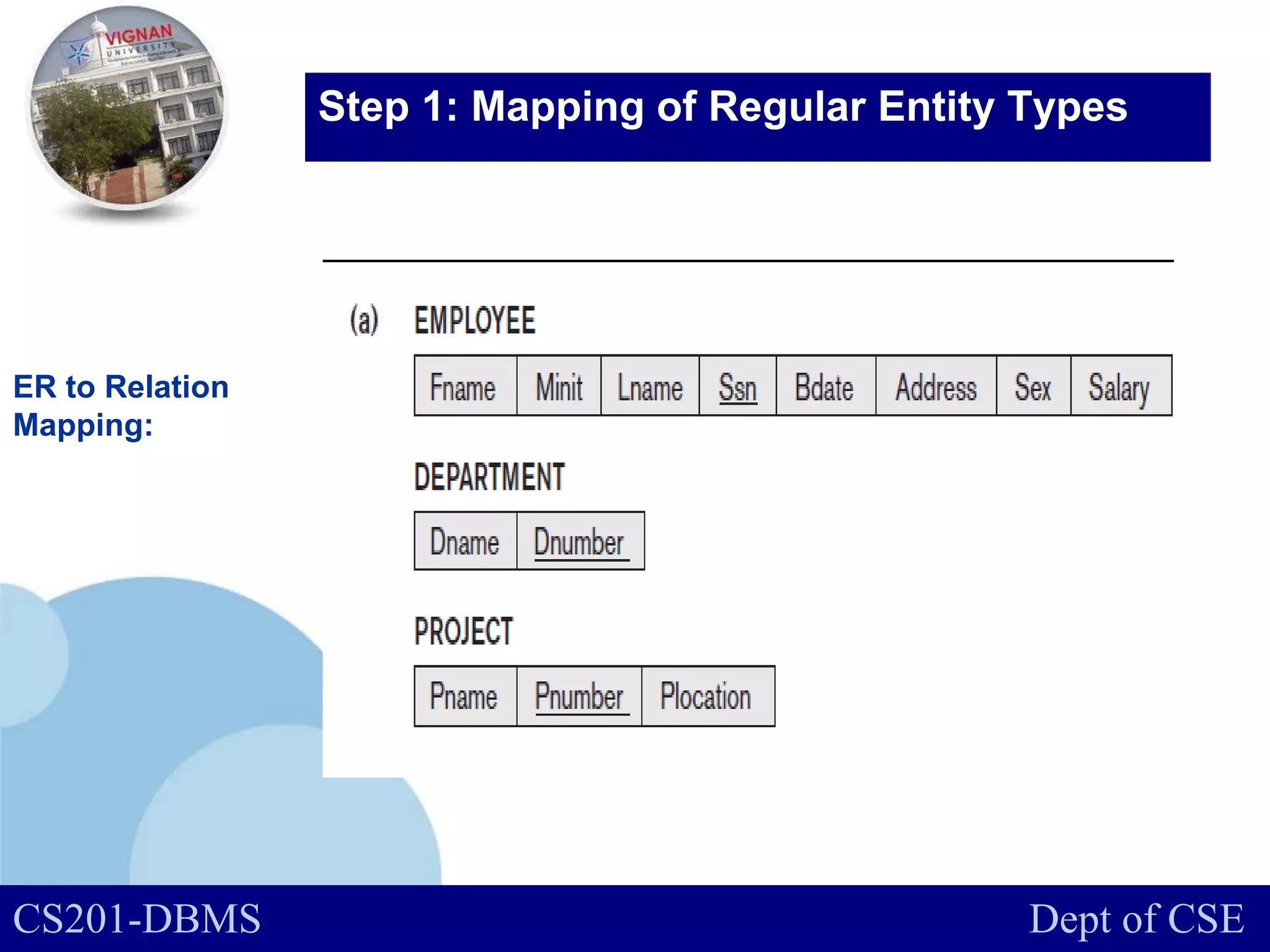Select the Pname cell in PROJECT
This screenshot has height=952, width=1270.
tap(466, 696)
